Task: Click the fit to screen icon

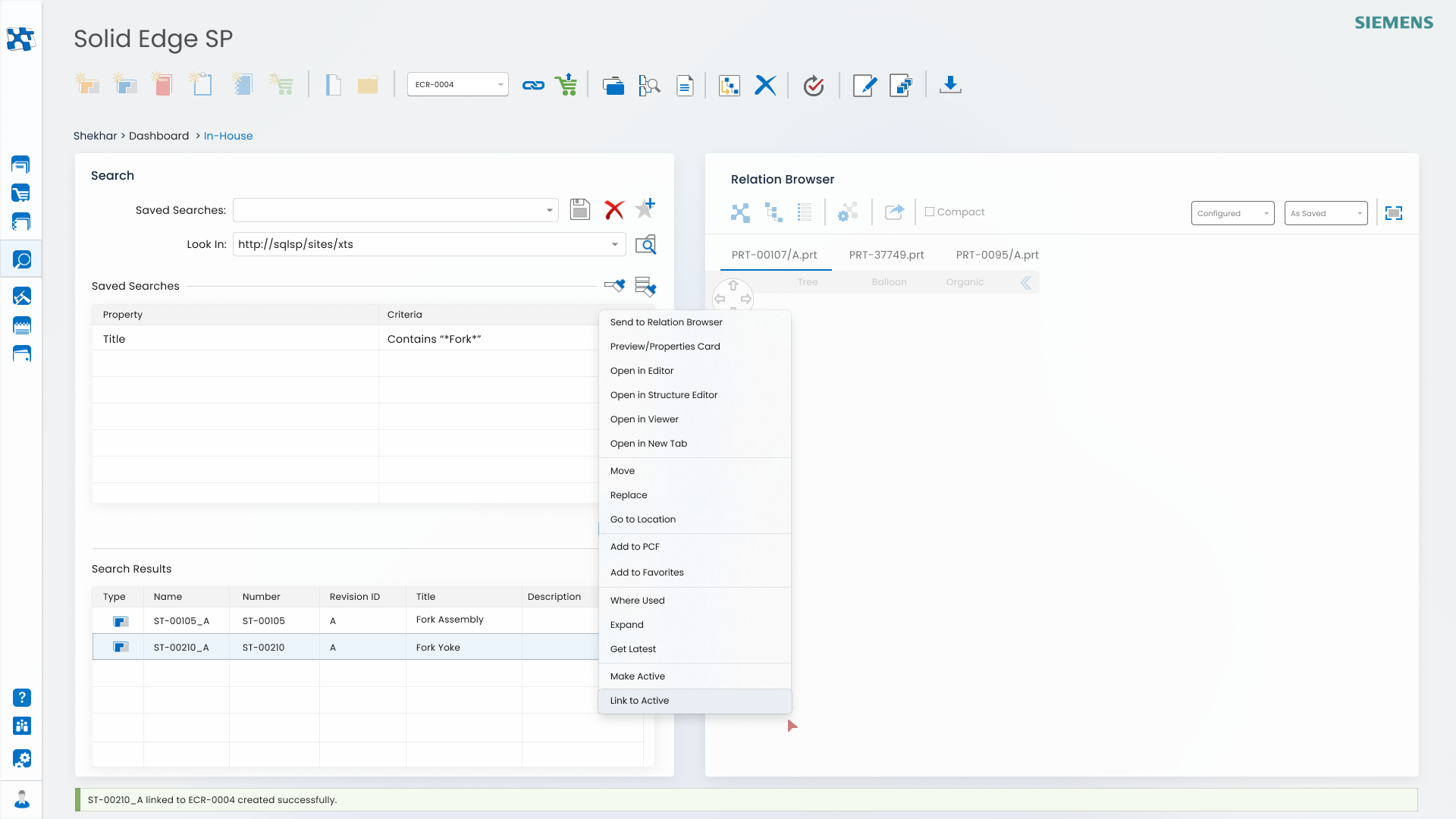Action: tap(1394, 213)
